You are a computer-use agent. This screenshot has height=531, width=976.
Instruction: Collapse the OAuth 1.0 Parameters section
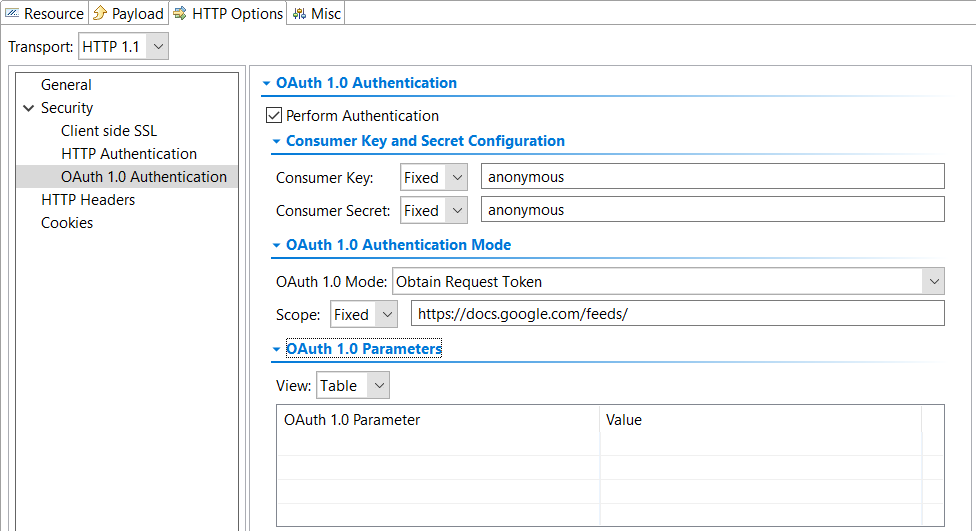(x=276, y=349)
